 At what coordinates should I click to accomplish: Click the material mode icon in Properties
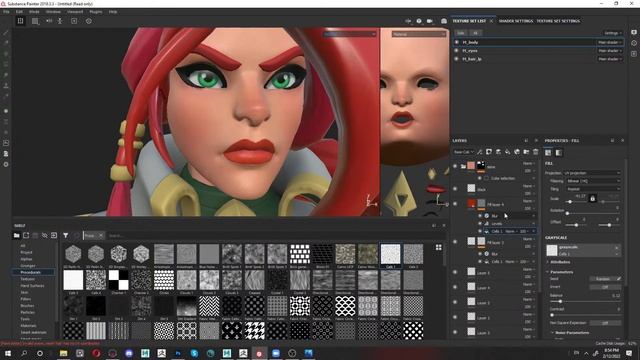coord(548,153)
